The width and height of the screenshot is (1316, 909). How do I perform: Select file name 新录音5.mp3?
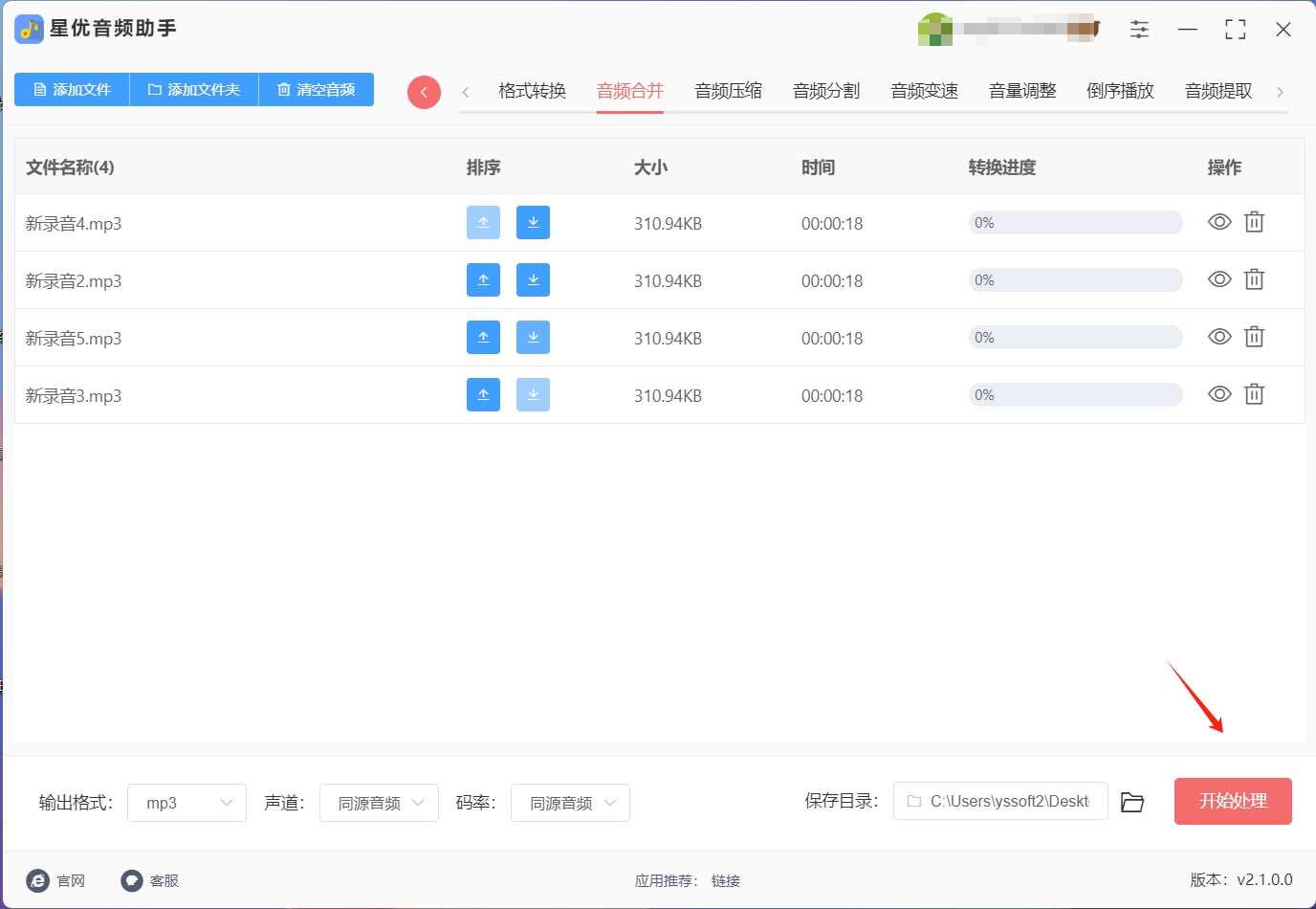(74, 339)
